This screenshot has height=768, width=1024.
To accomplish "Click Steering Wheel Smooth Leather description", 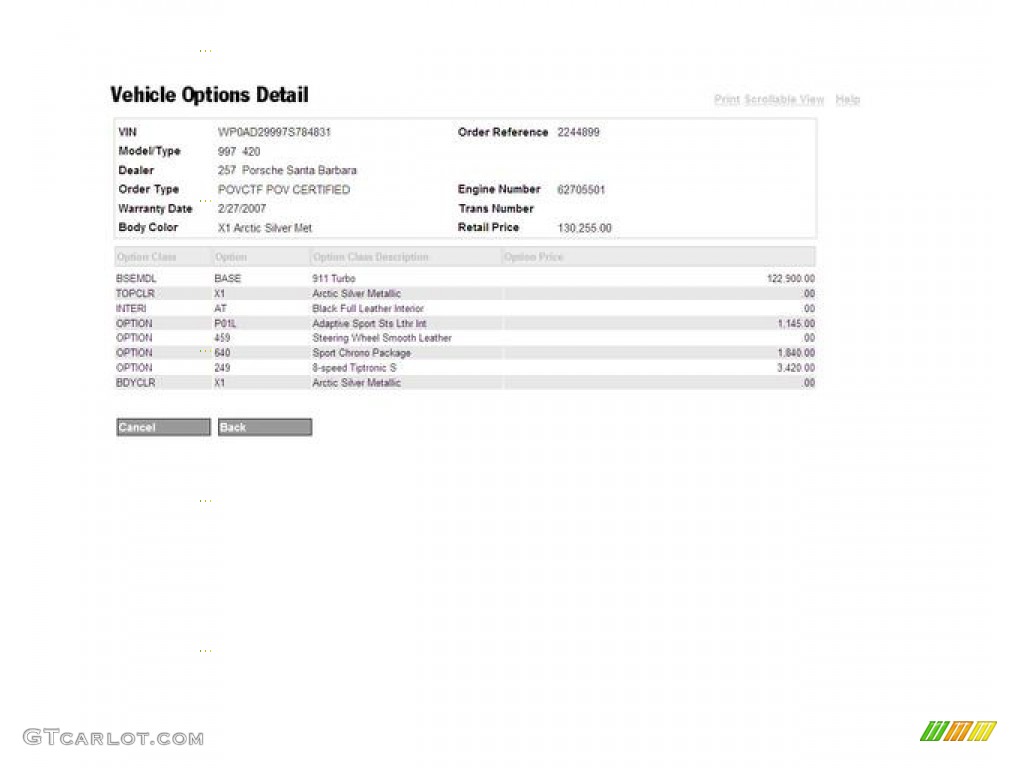I will click(x=381, y=338).
